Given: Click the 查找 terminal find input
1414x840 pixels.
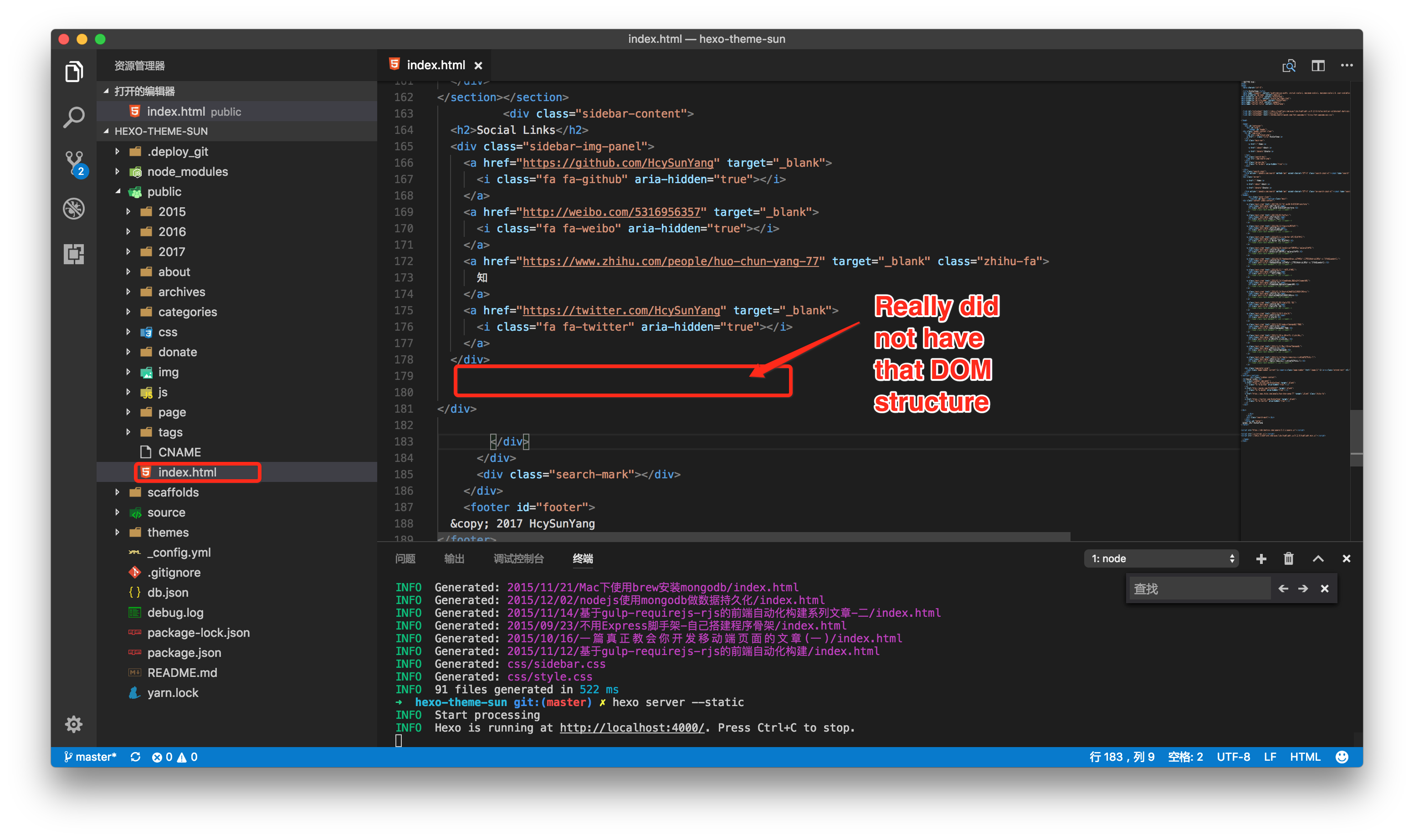Looking at the screenshot, I should pos(1199,589).
